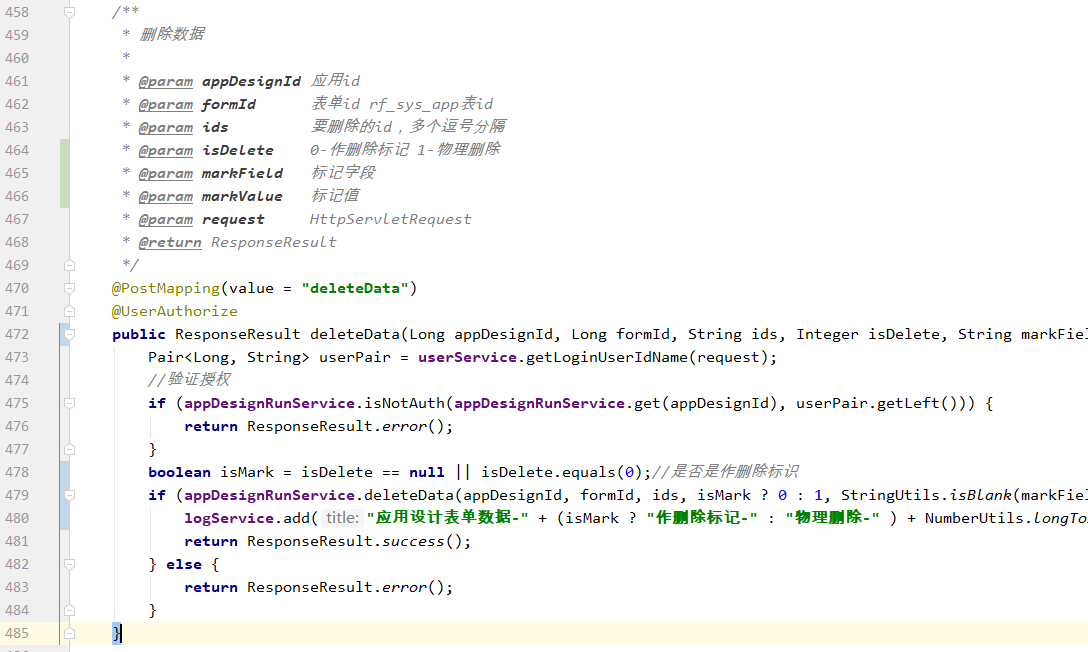This screenshot has width=1088, height=652.
Task: Click line number 473 in the gutter
Action: click(x=18, y=357)
